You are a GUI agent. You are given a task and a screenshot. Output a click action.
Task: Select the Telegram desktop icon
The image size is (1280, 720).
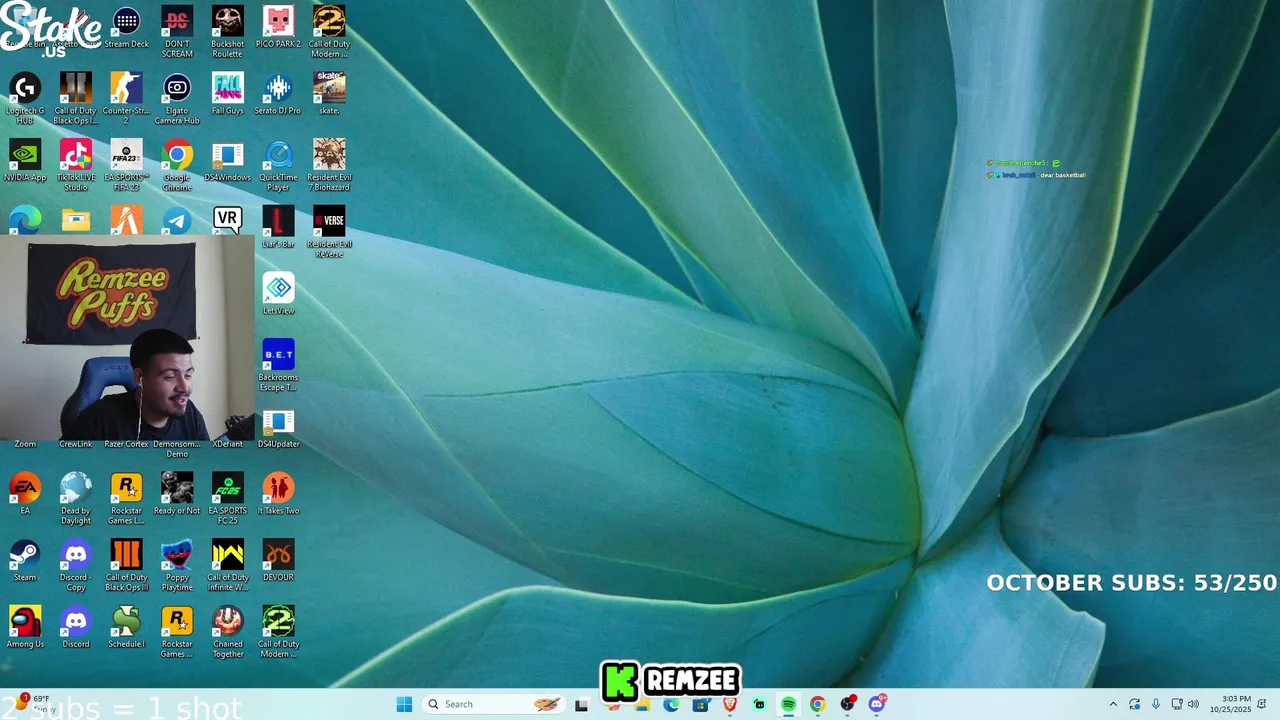point(177,221)
